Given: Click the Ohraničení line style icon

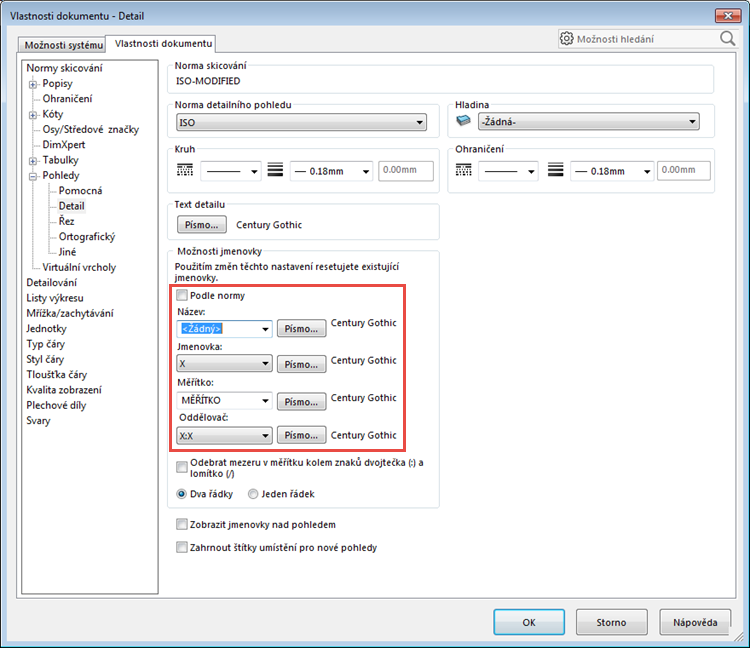Looking at the screenshot, I should pyautogui.click(x=463, y=170).
